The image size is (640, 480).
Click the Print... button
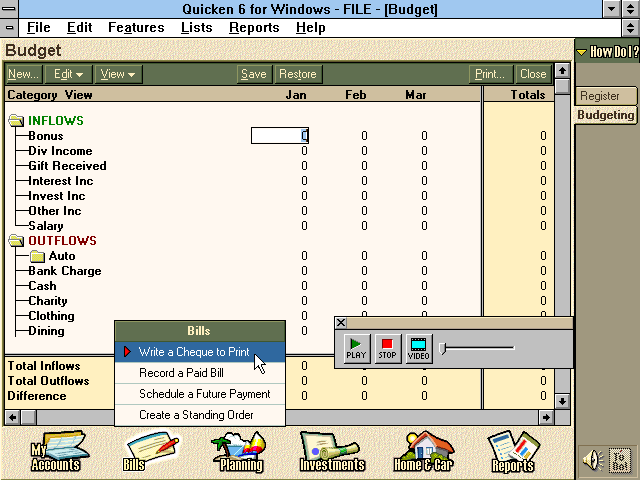click(491, 74)
